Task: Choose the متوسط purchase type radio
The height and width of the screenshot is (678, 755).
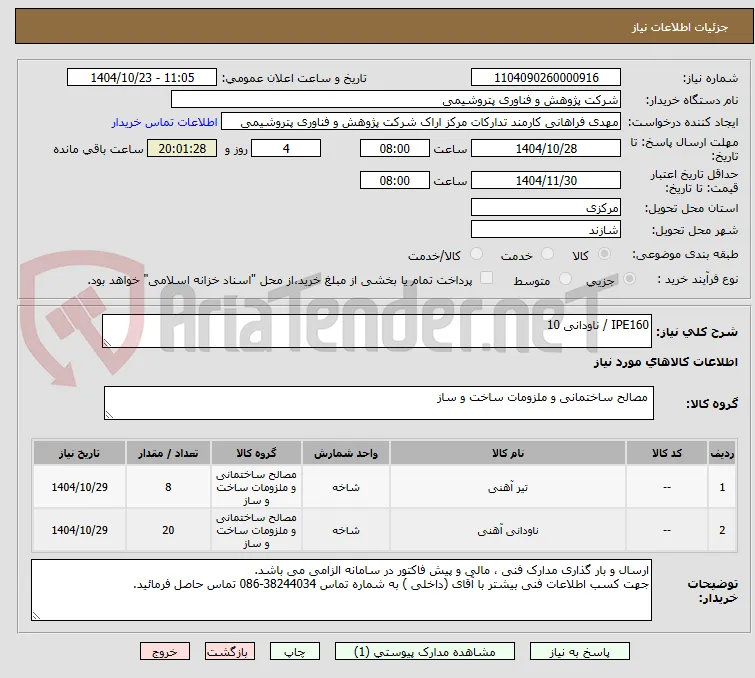Action: [565, 279]
